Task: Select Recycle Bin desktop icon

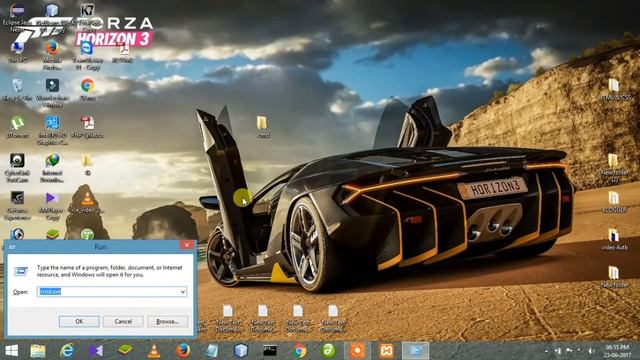Action: coord(17,89)
